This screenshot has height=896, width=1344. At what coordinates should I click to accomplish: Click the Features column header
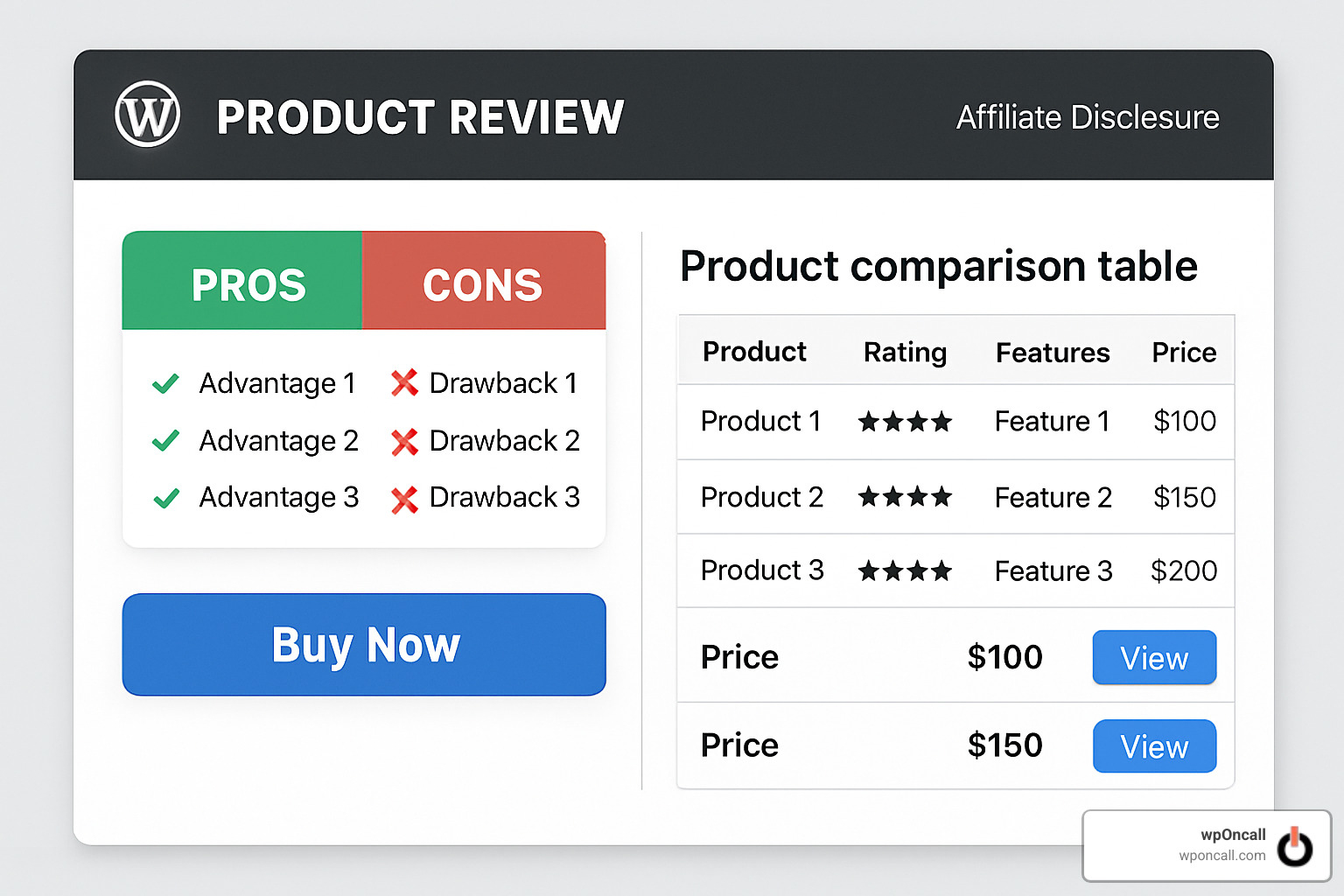click(1053, 353)
